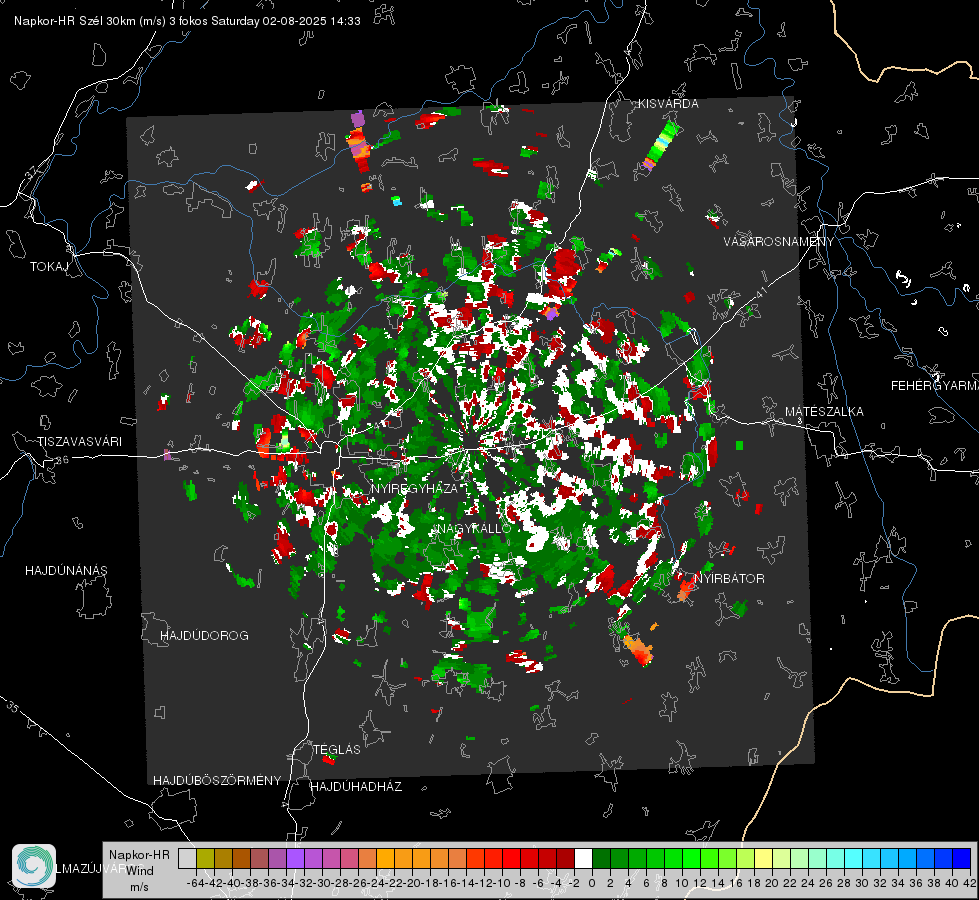Select the HAJDÚBÖSZÖRMÉNY label
979x900 pixels.
(217, 781)
